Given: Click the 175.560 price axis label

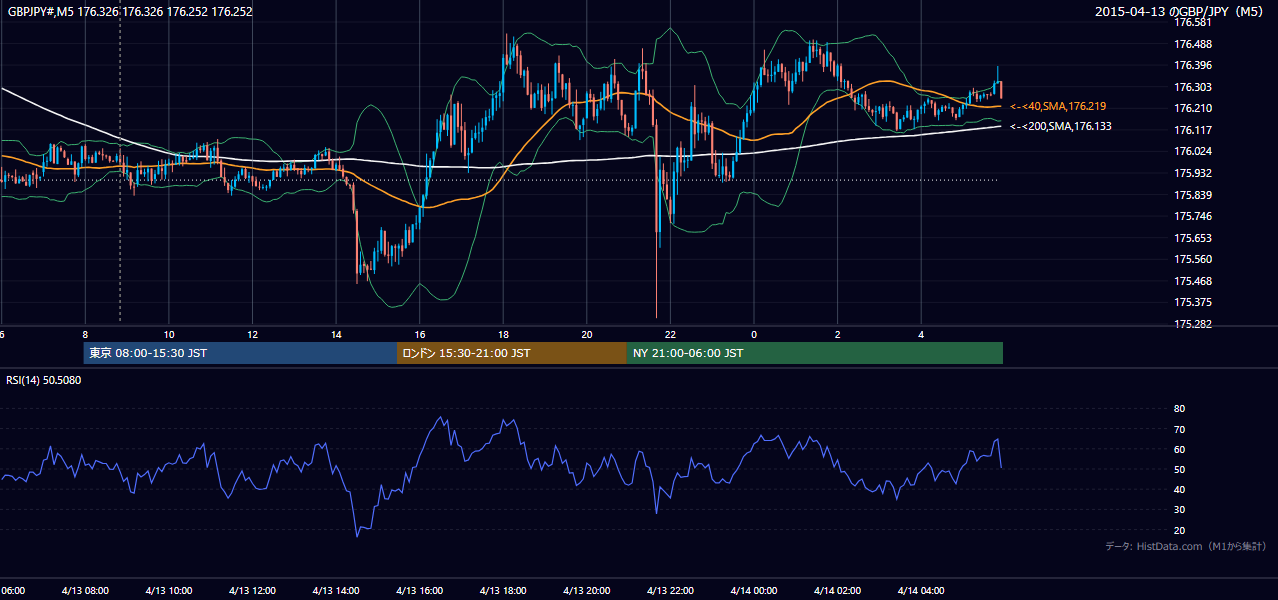Looking at the screenshot, I should 1193,259.
